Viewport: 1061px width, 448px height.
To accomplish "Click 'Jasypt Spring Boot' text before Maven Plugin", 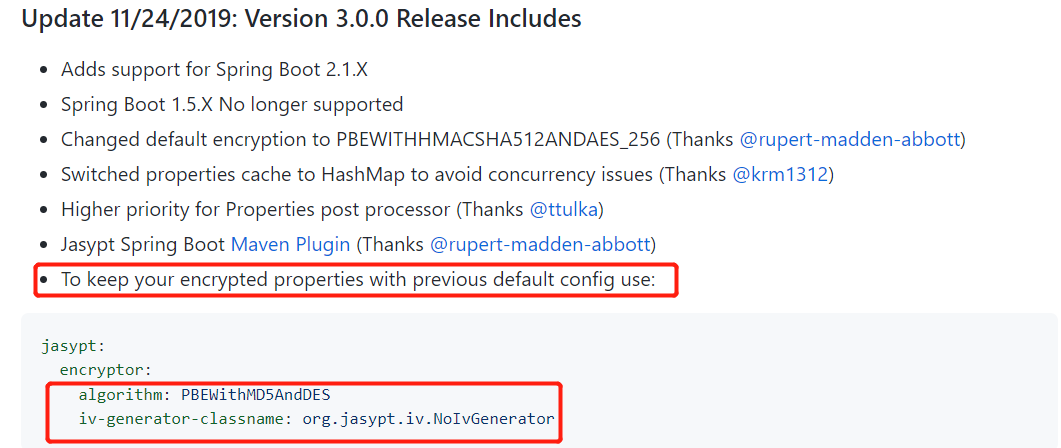I will (x=143, y=244).
